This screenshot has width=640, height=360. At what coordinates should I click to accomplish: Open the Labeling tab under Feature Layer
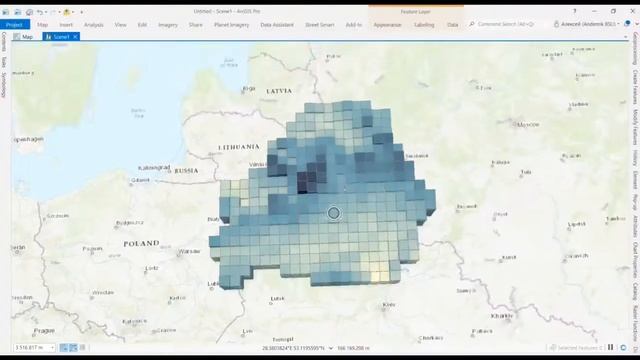424,24
